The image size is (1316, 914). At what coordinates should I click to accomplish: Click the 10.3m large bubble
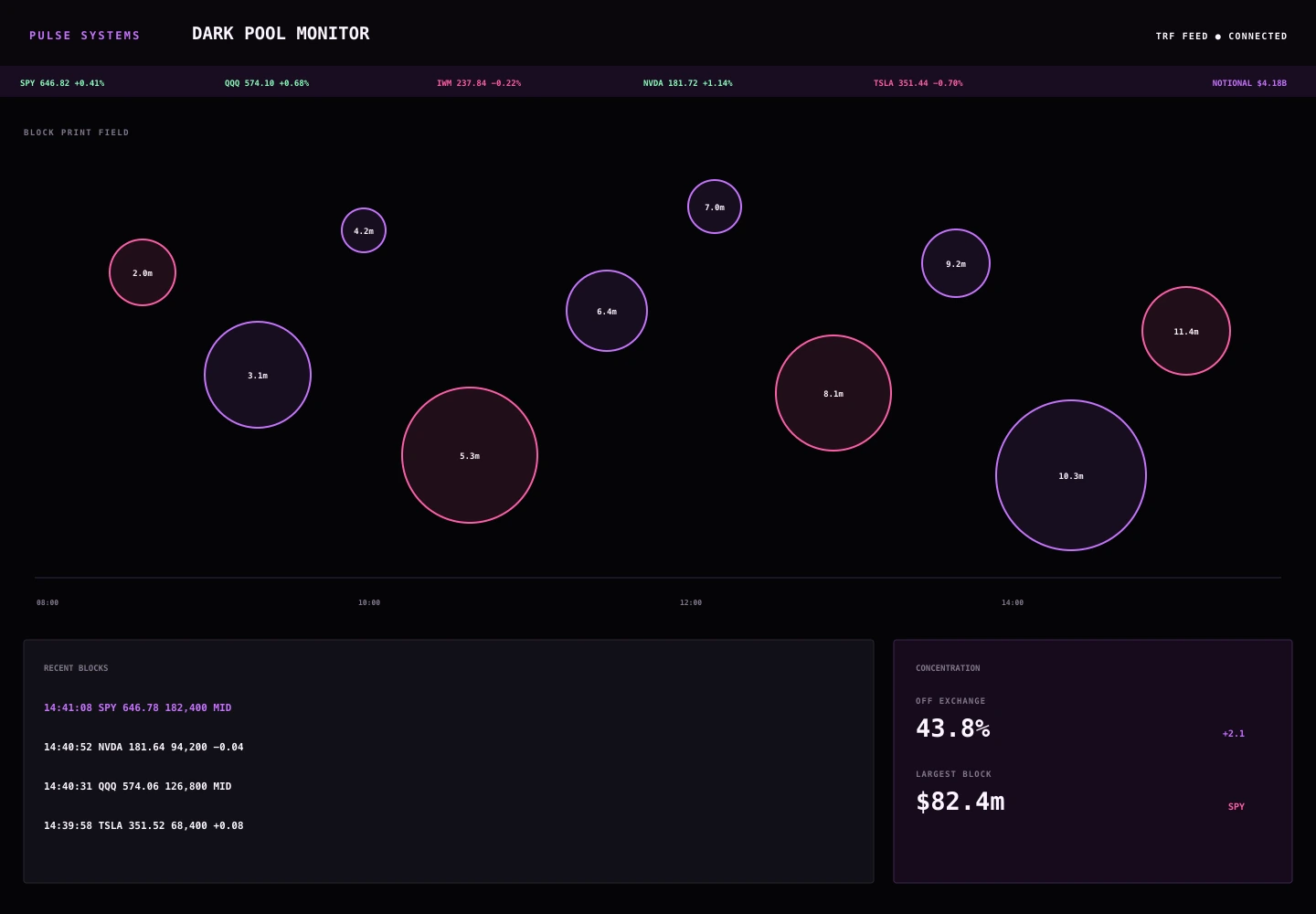pos(1071,475)
